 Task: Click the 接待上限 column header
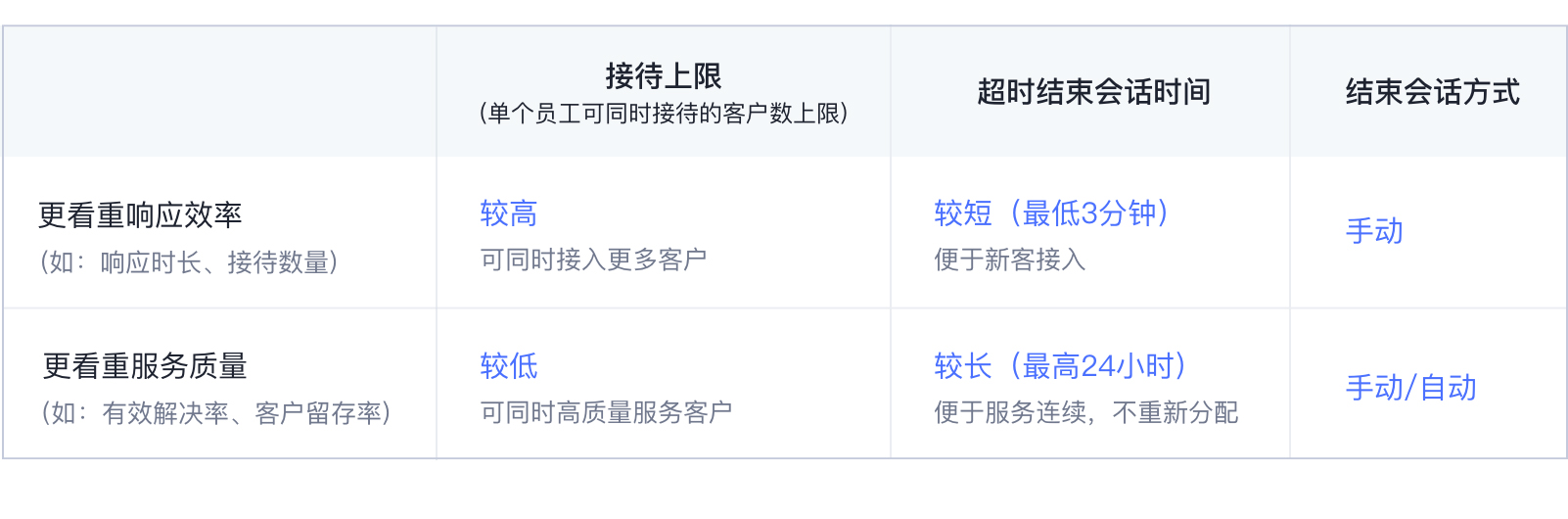tap(664, 75)
